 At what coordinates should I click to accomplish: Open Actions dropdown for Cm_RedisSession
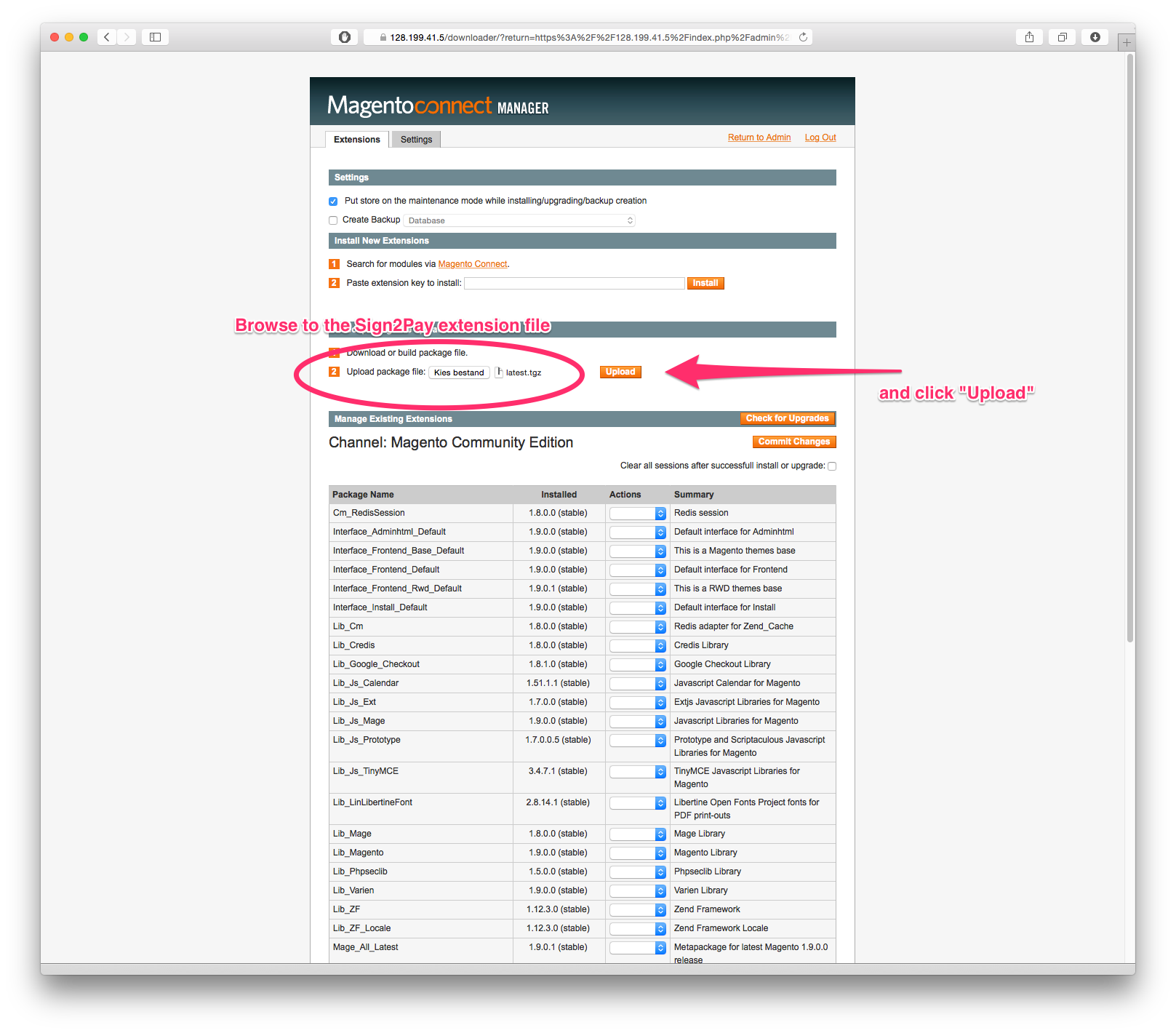point(638,514)
